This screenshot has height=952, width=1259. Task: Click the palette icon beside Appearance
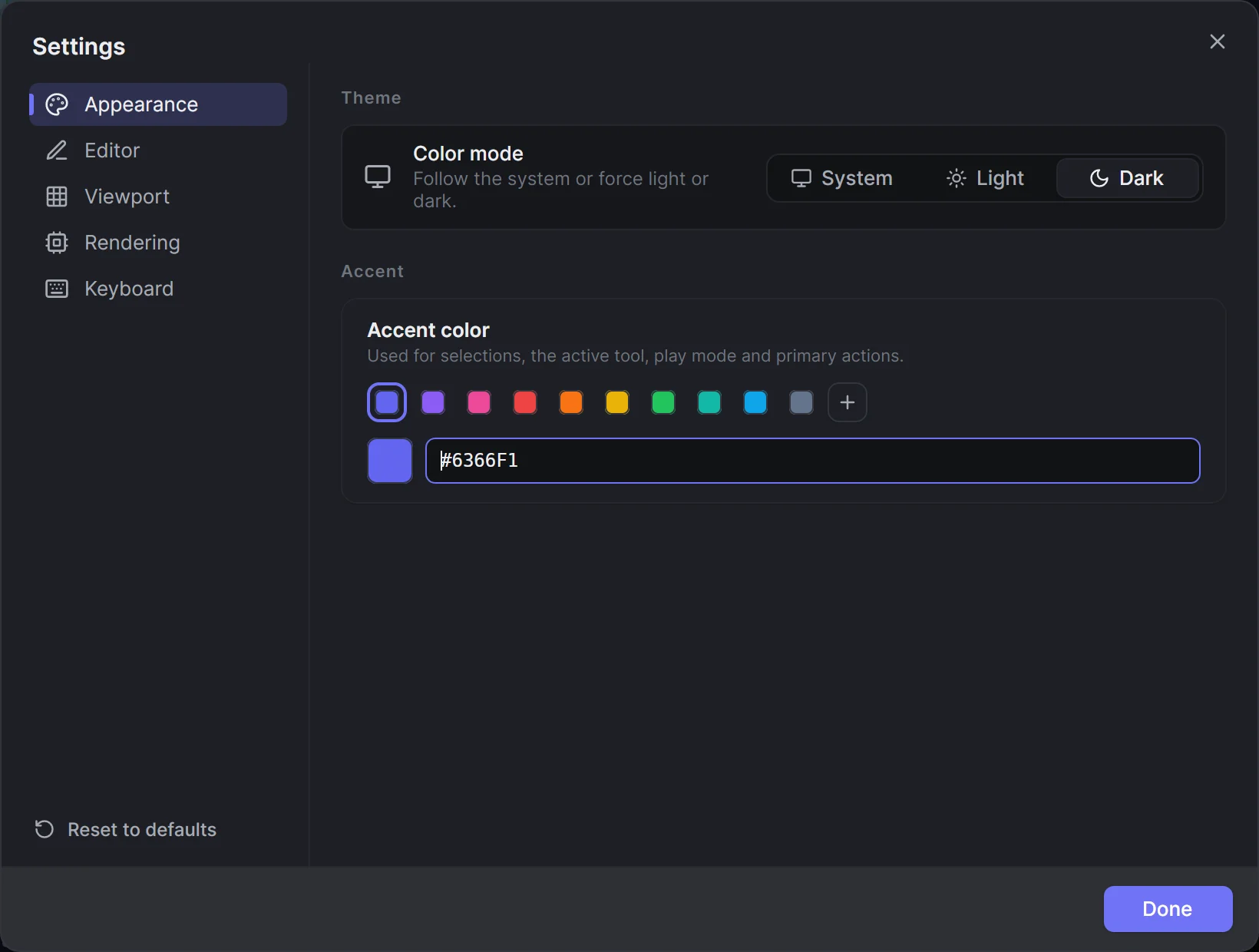tap(57, 104)
